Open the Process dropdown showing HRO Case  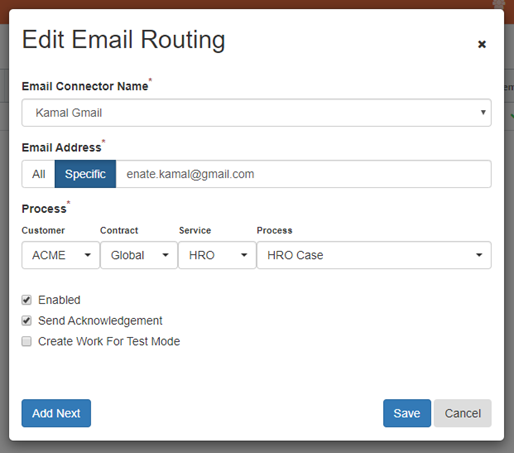374,255
